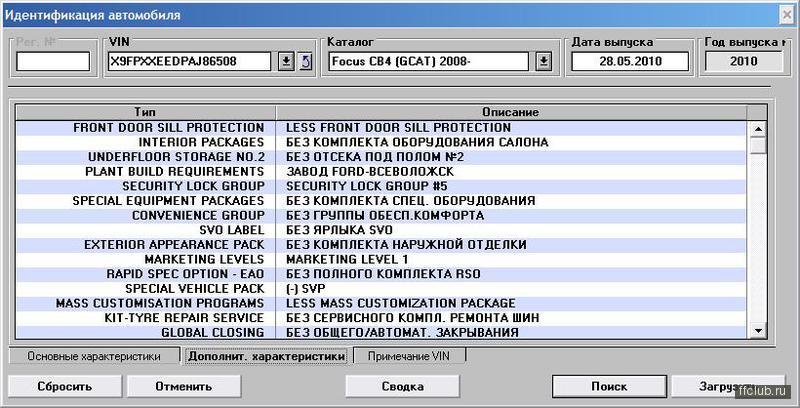Select the GLOBAL CLOSING row

tap(382, 333)
